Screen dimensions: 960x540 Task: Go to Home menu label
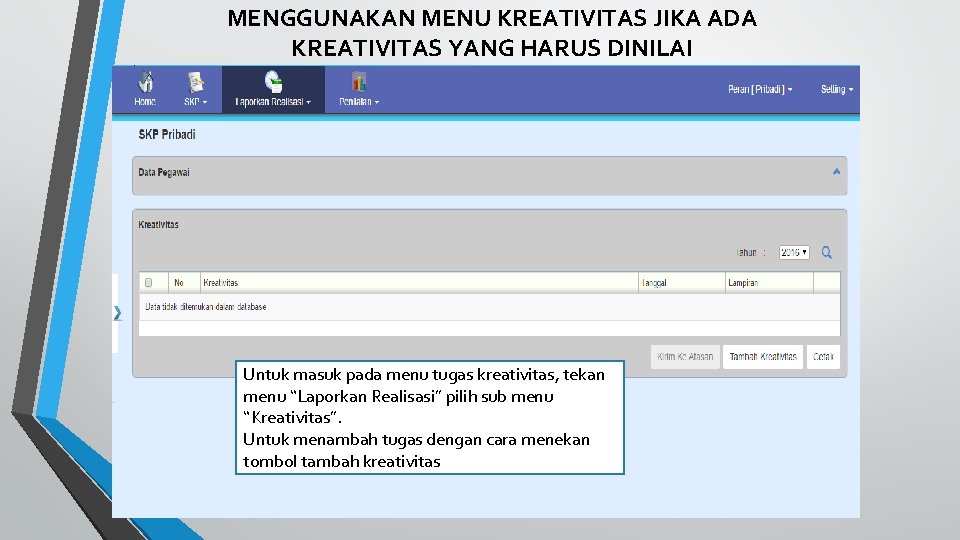(145, 102)
